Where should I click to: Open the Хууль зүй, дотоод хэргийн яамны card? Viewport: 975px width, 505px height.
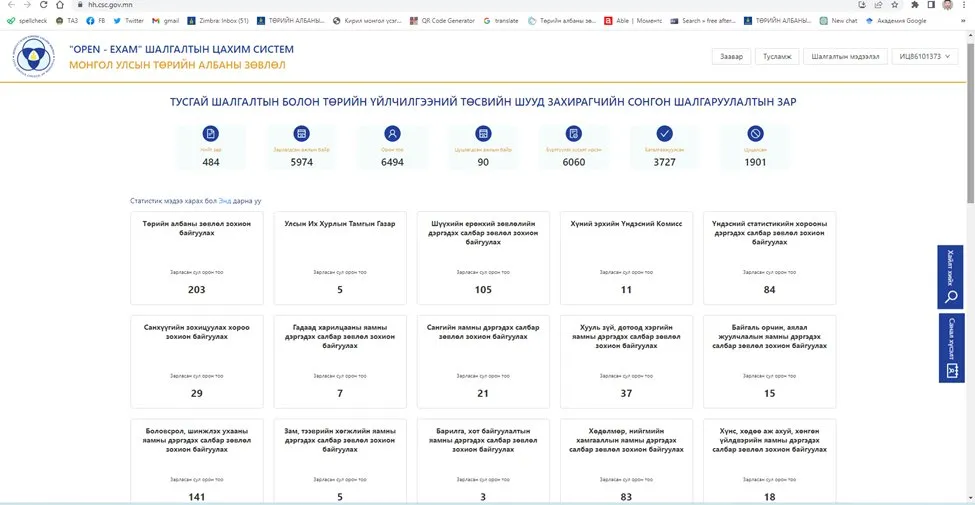626,362
